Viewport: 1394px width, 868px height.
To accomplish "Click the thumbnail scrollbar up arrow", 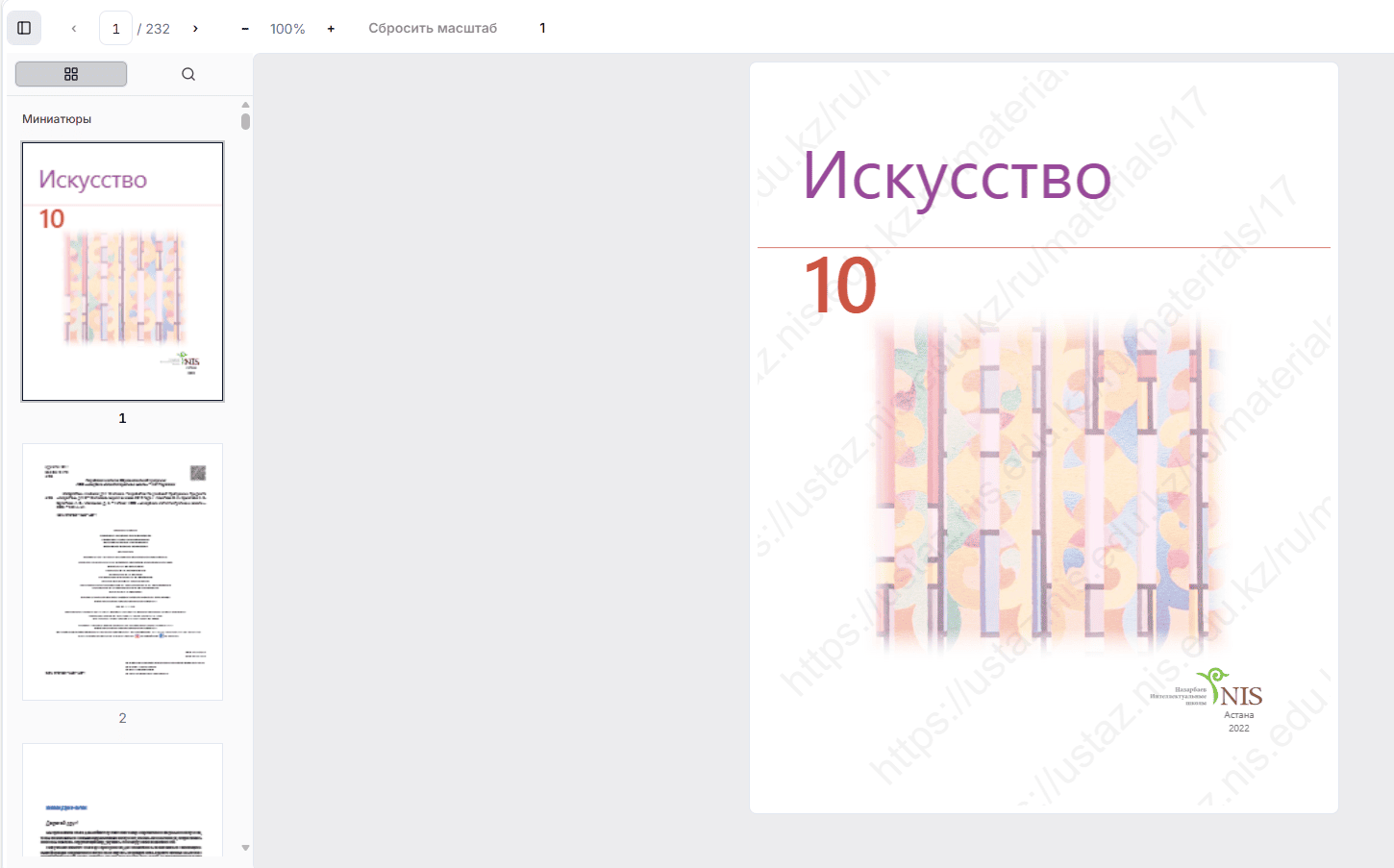I will (x=245, y=105).
